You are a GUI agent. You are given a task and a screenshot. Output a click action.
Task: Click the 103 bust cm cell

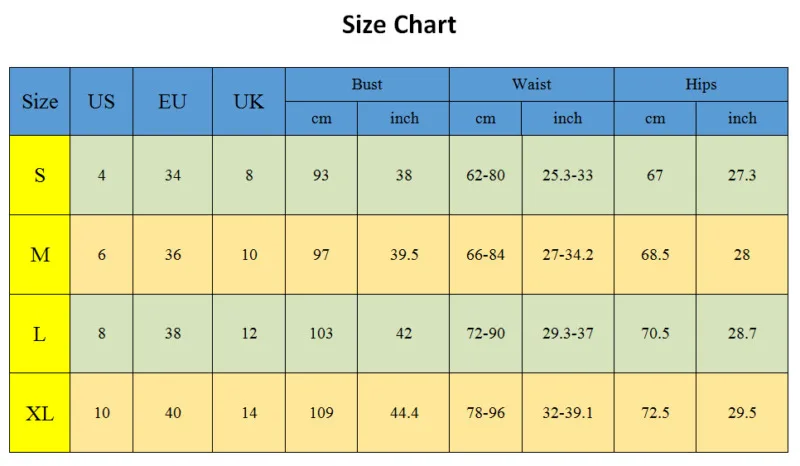(x=321, y=334)
